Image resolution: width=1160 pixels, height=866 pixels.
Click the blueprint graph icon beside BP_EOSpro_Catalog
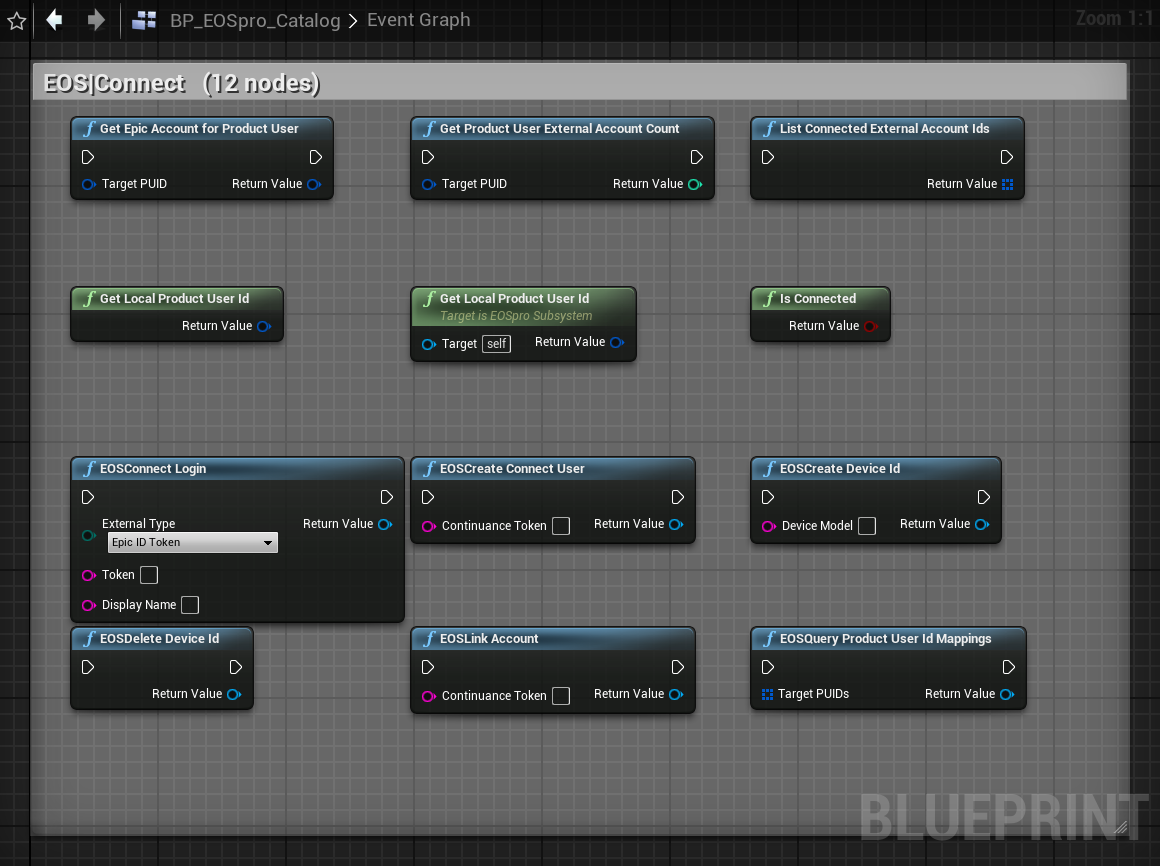[144, 20]
